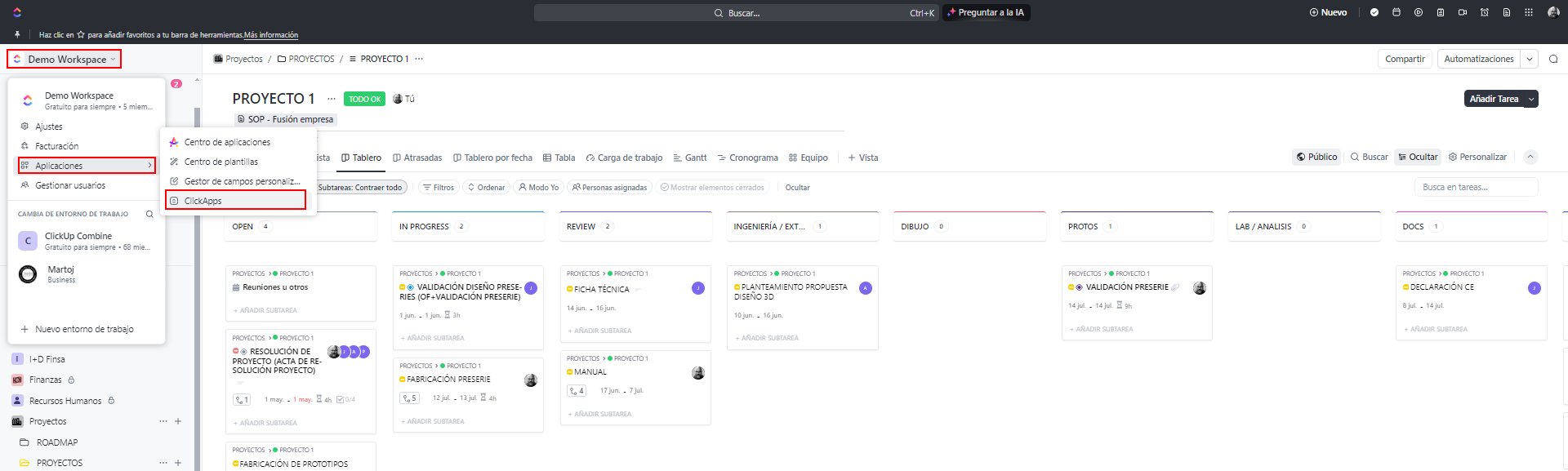This screenshot has height=471, width=1568.
Task: Click the time tracking play icon
Action: 1419,12
